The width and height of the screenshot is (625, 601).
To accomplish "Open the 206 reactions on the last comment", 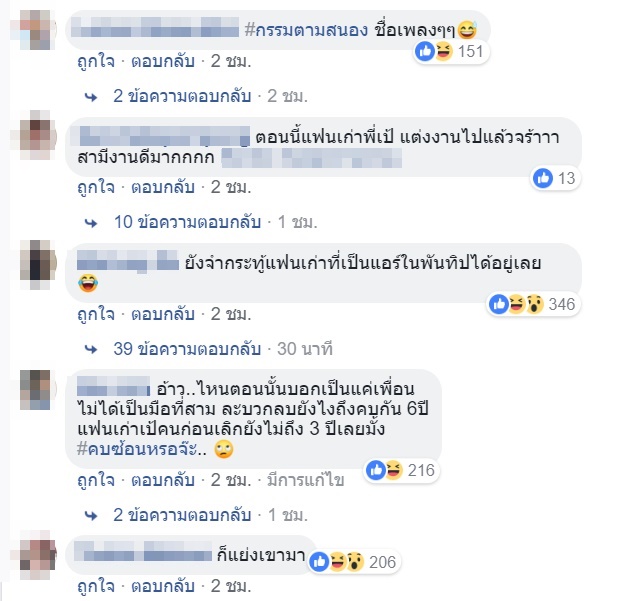I will (x=354, y=562).
